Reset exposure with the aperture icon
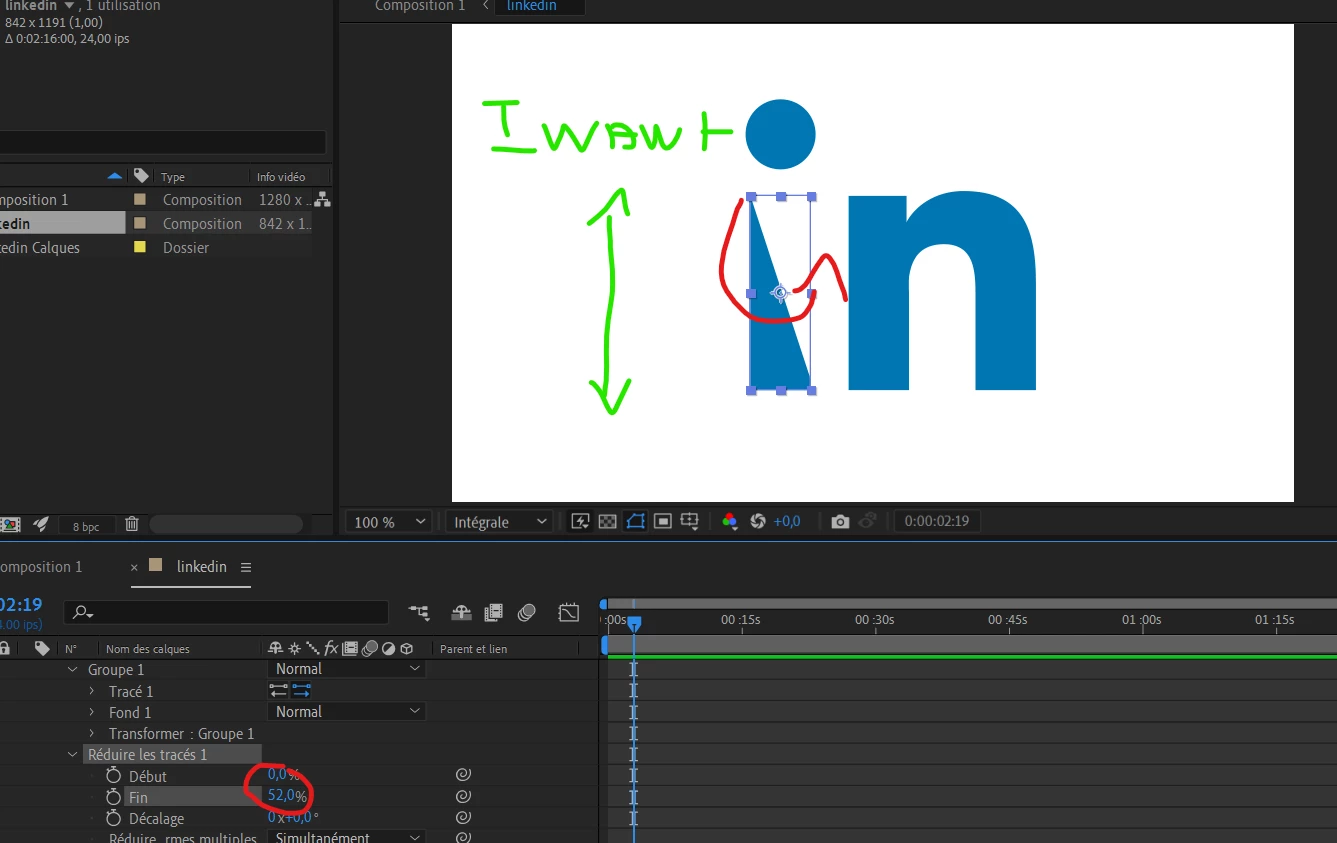 (x=758, y=522)
